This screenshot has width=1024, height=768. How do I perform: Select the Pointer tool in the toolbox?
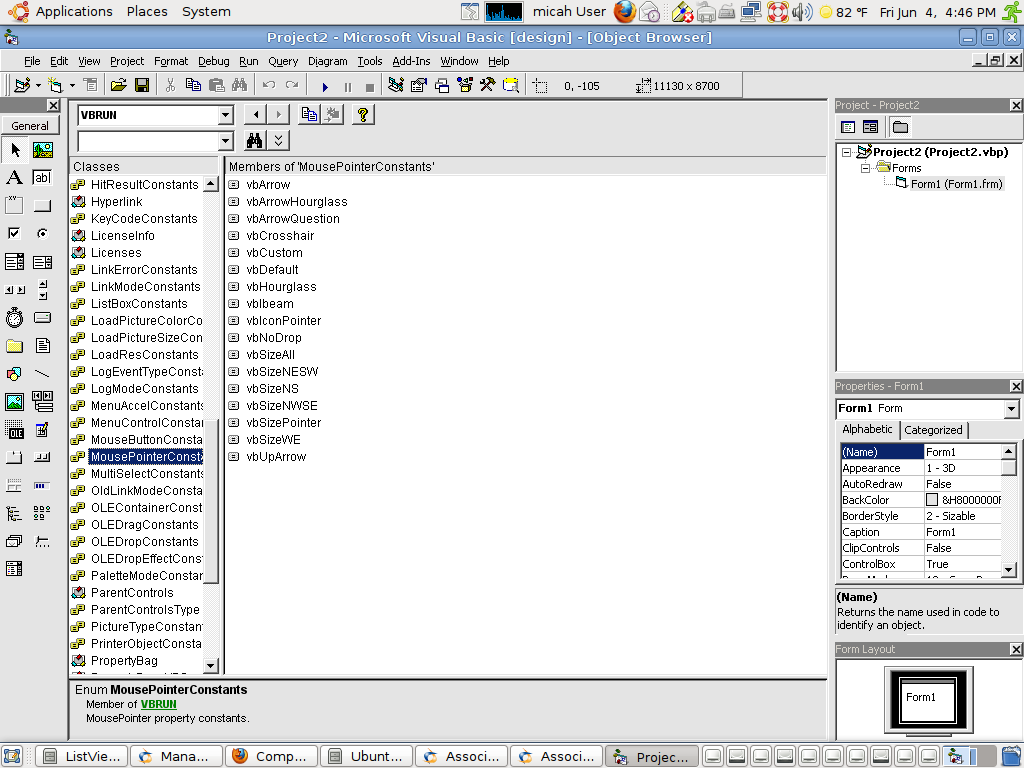(15, 150)
